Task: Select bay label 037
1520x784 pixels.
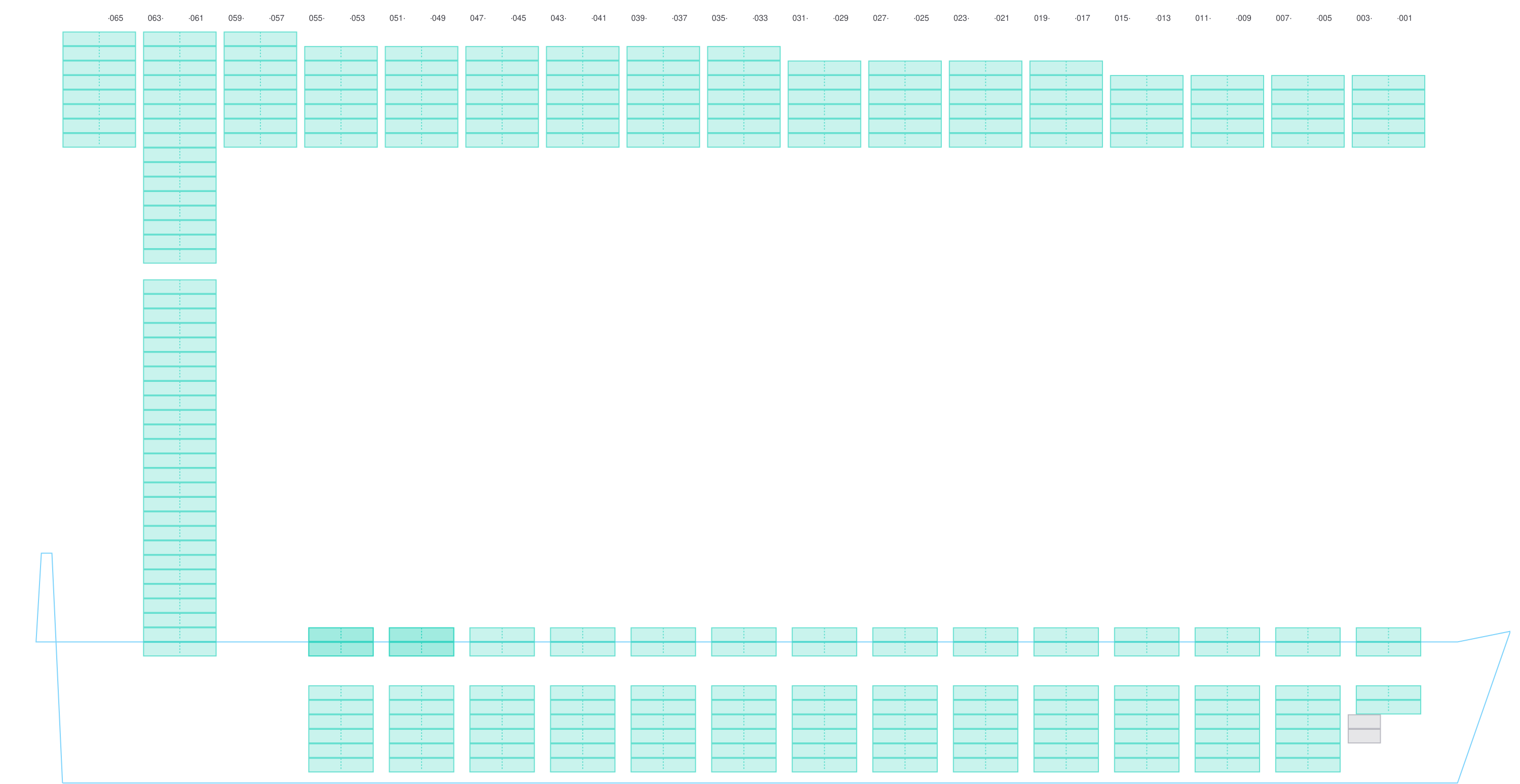Action: (679, 18)
